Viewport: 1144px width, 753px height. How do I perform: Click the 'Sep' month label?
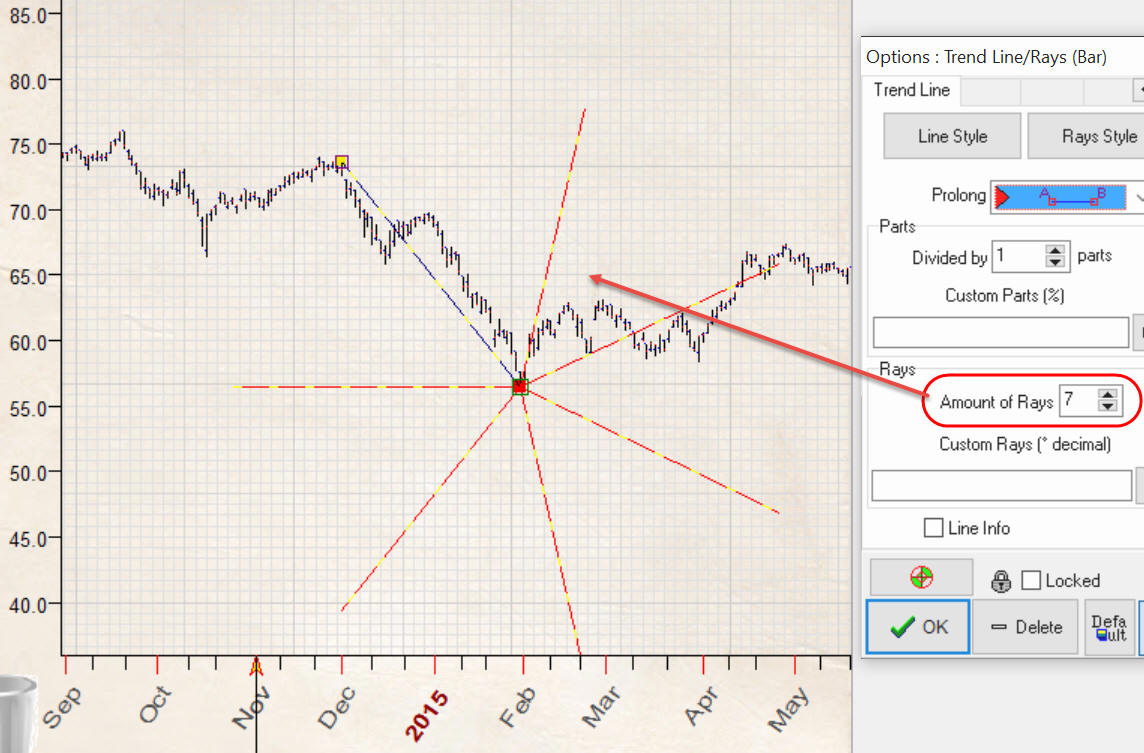(62, 707)
